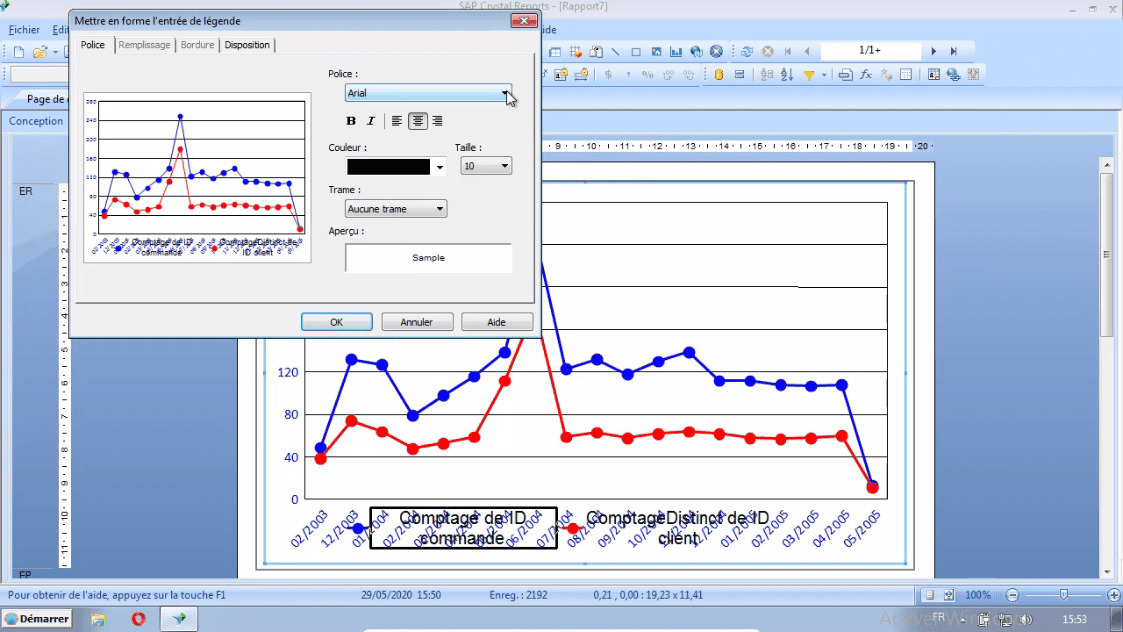Screen dimensions: 1123x632
Task: Toggle italic formatting in the dialog
Action: (370, 121)
